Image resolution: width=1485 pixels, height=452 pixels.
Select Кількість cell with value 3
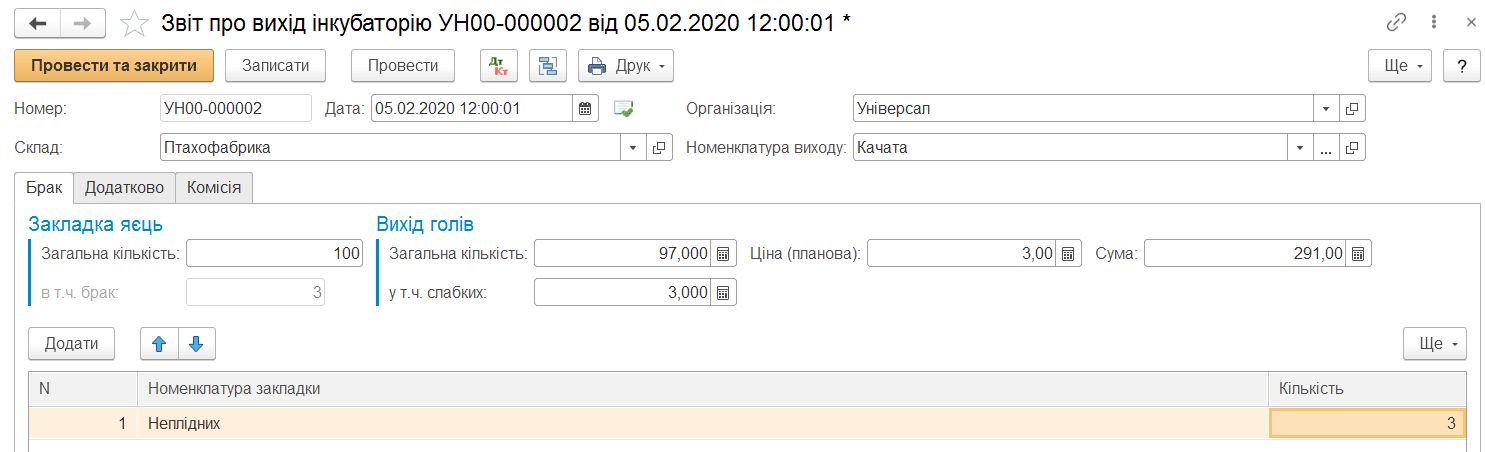[1367, 424]
